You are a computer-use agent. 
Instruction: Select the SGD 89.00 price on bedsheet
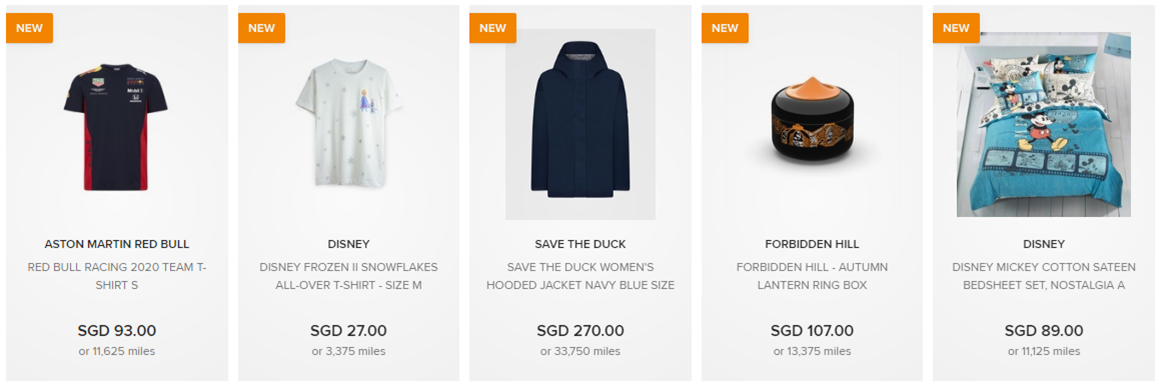coord(1044,331)
